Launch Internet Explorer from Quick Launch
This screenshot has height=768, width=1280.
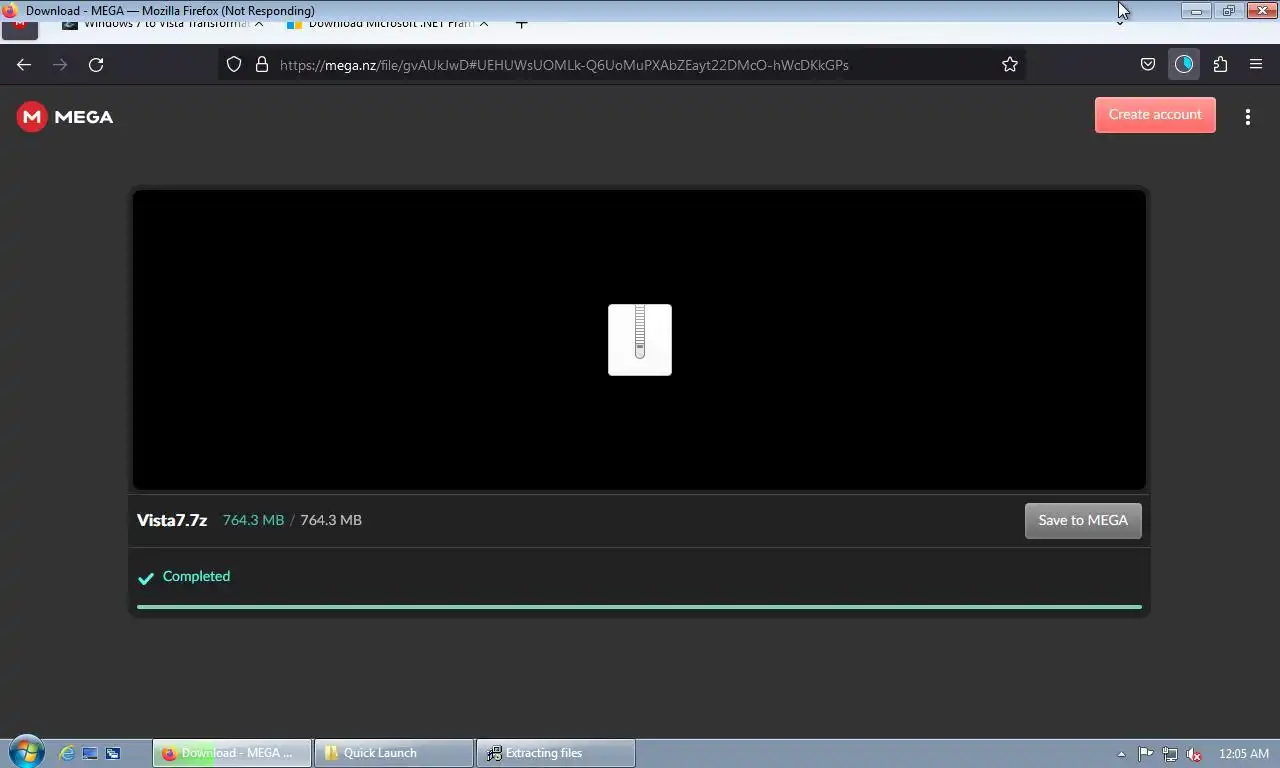tap(67, 753)
